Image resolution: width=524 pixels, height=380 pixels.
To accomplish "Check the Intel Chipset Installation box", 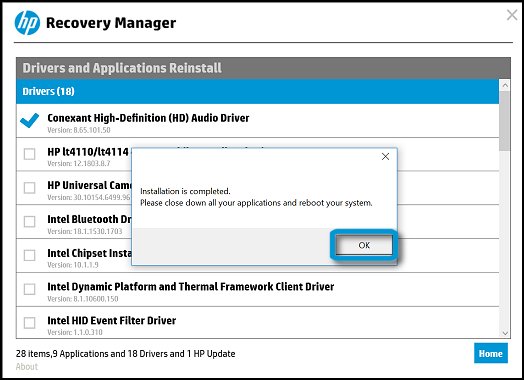I will (29, 255).
